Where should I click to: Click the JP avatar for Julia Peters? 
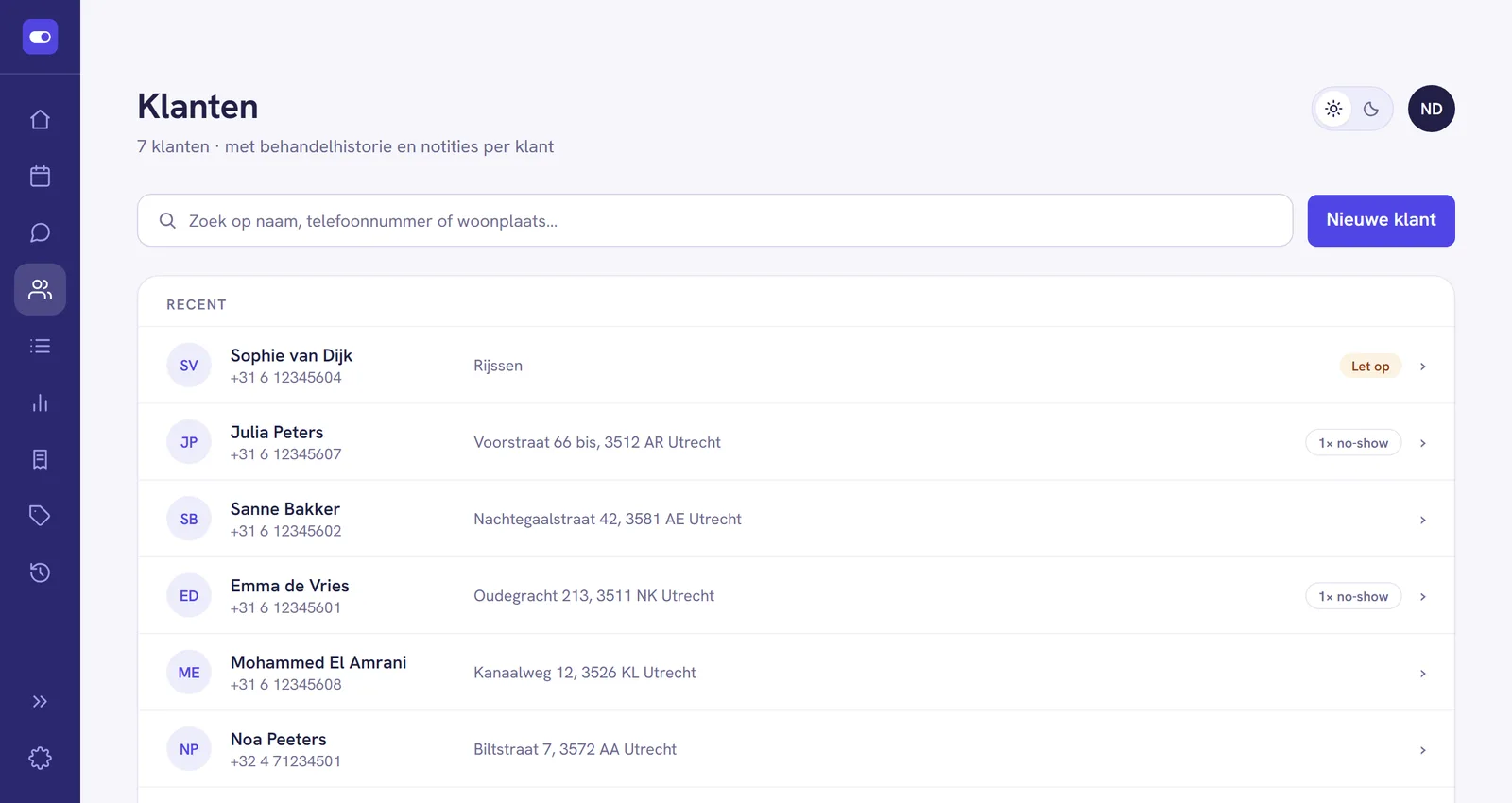[189, 442]
